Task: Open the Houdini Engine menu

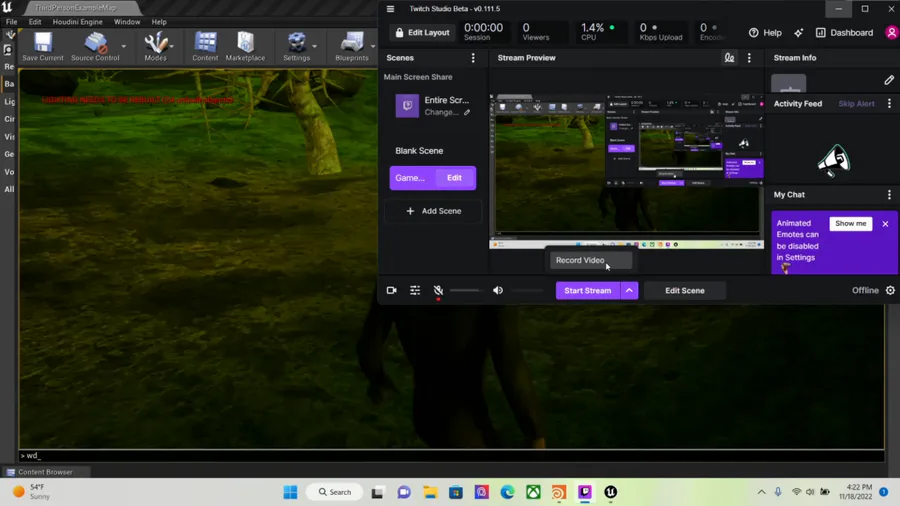Action: point(77,22)
